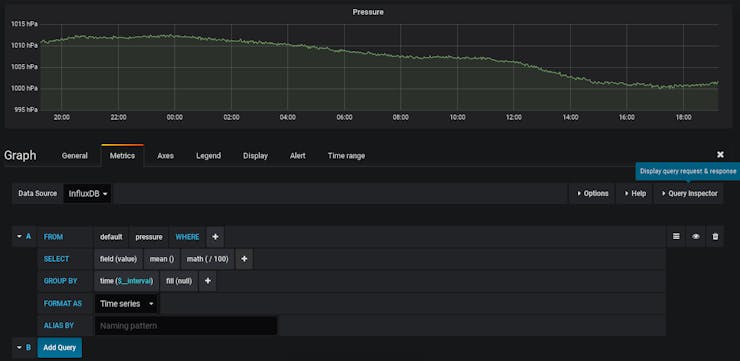
Task: Click the default retention policy segment
Action: (111, 237)
